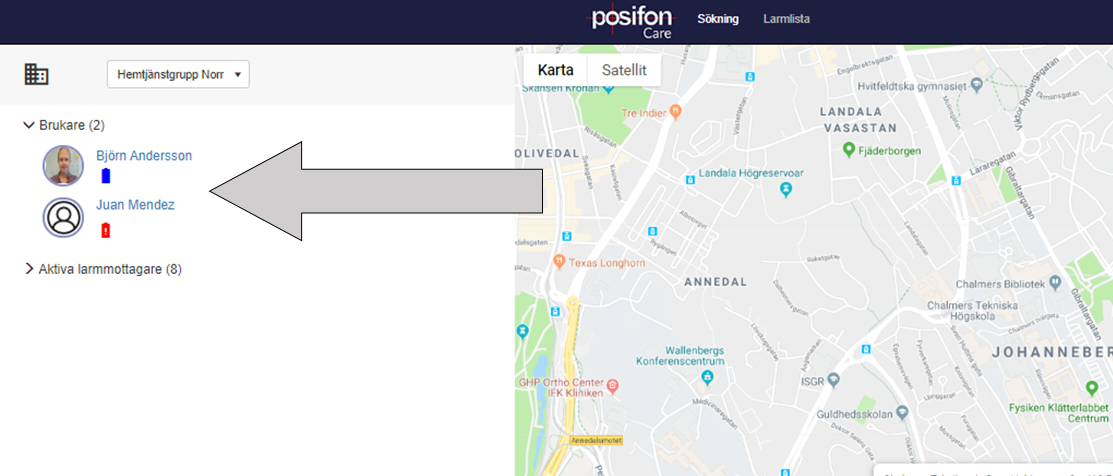Click Juan Mendez's red battery warning icon
This screenshot has width=1113, height=476.
(x=106, y=230)
